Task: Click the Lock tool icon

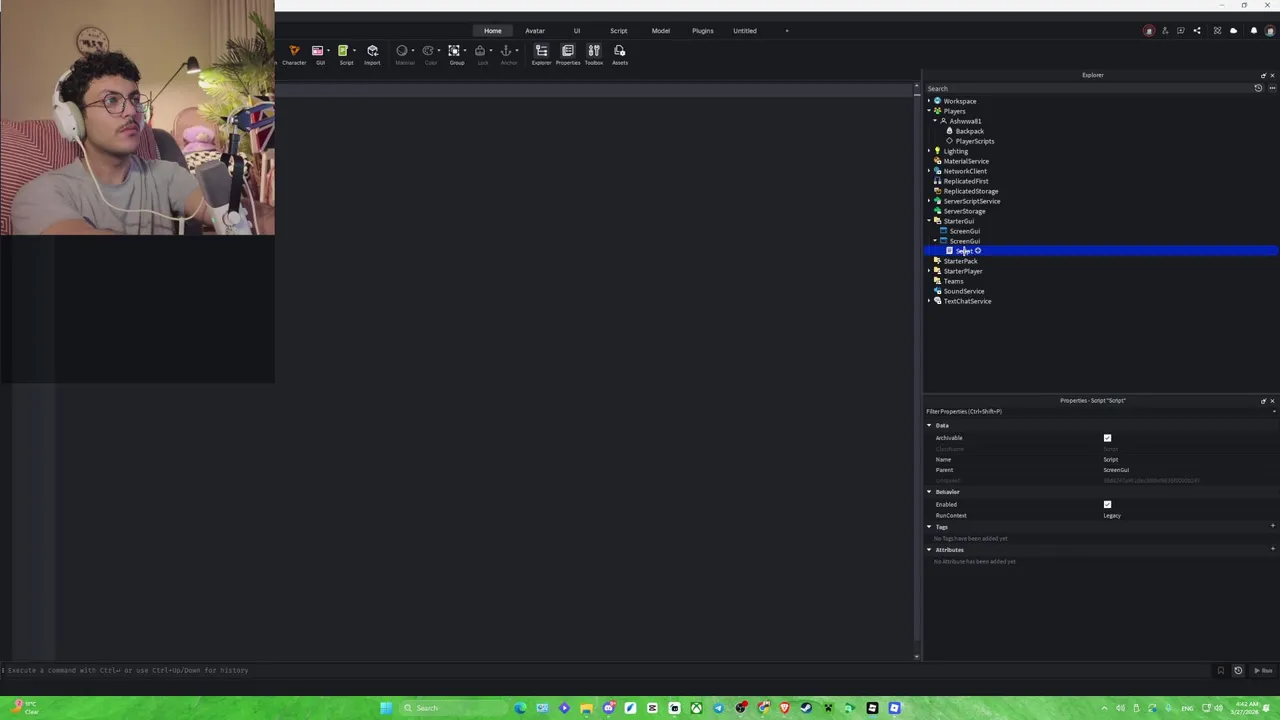Action: pyautogui.click(x=480, y=50)
